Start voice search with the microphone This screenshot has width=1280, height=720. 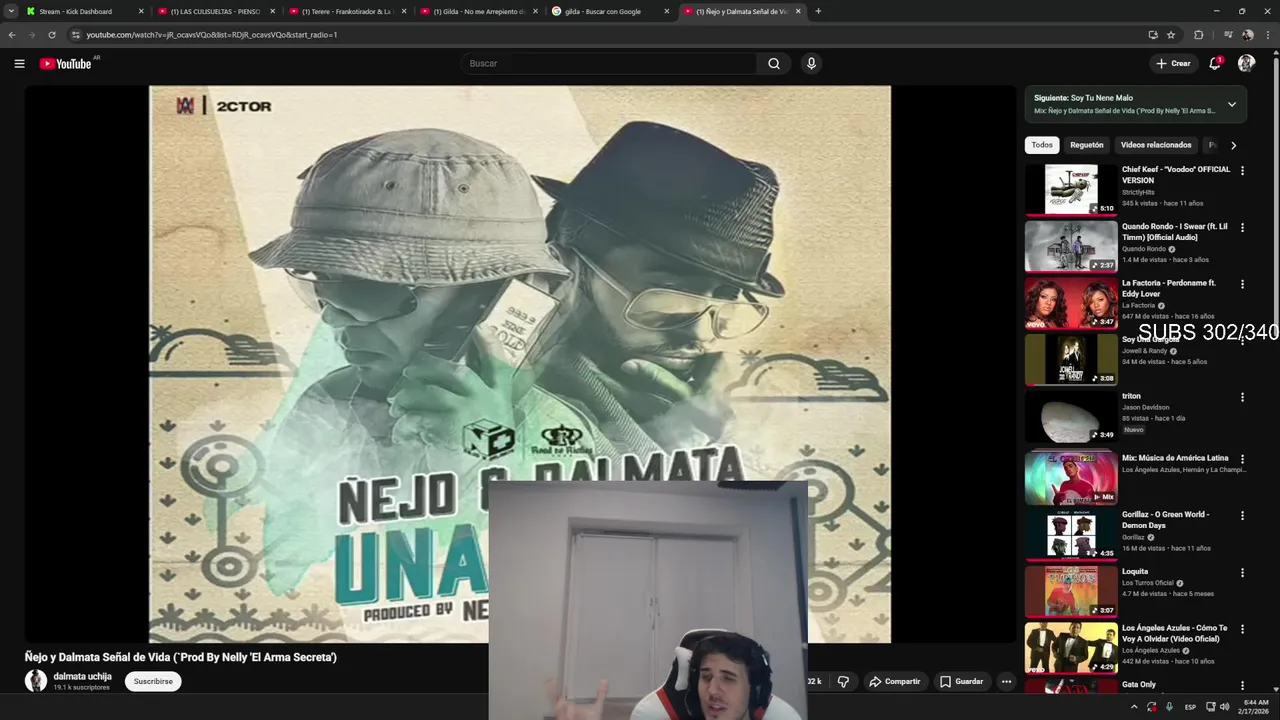pyautogui.click(x=811, y=63)
